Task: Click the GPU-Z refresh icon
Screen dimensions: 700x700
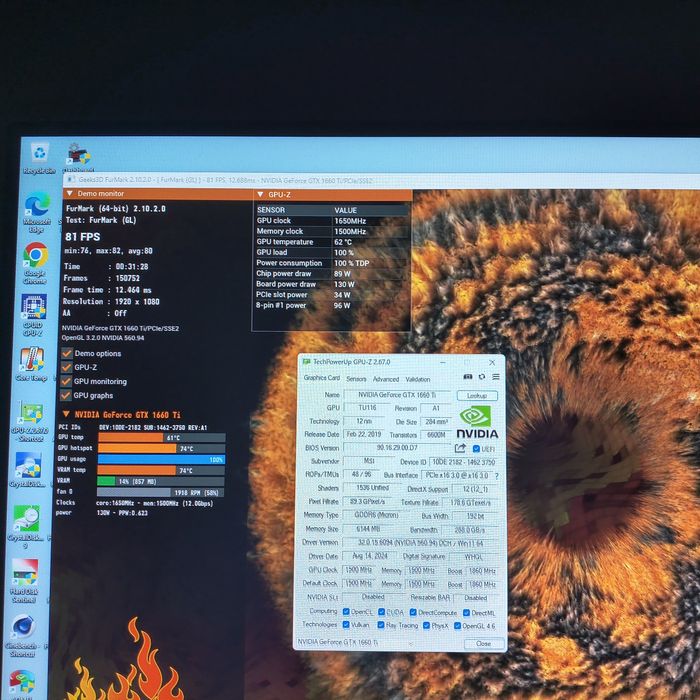Action: tap(482, 377)
